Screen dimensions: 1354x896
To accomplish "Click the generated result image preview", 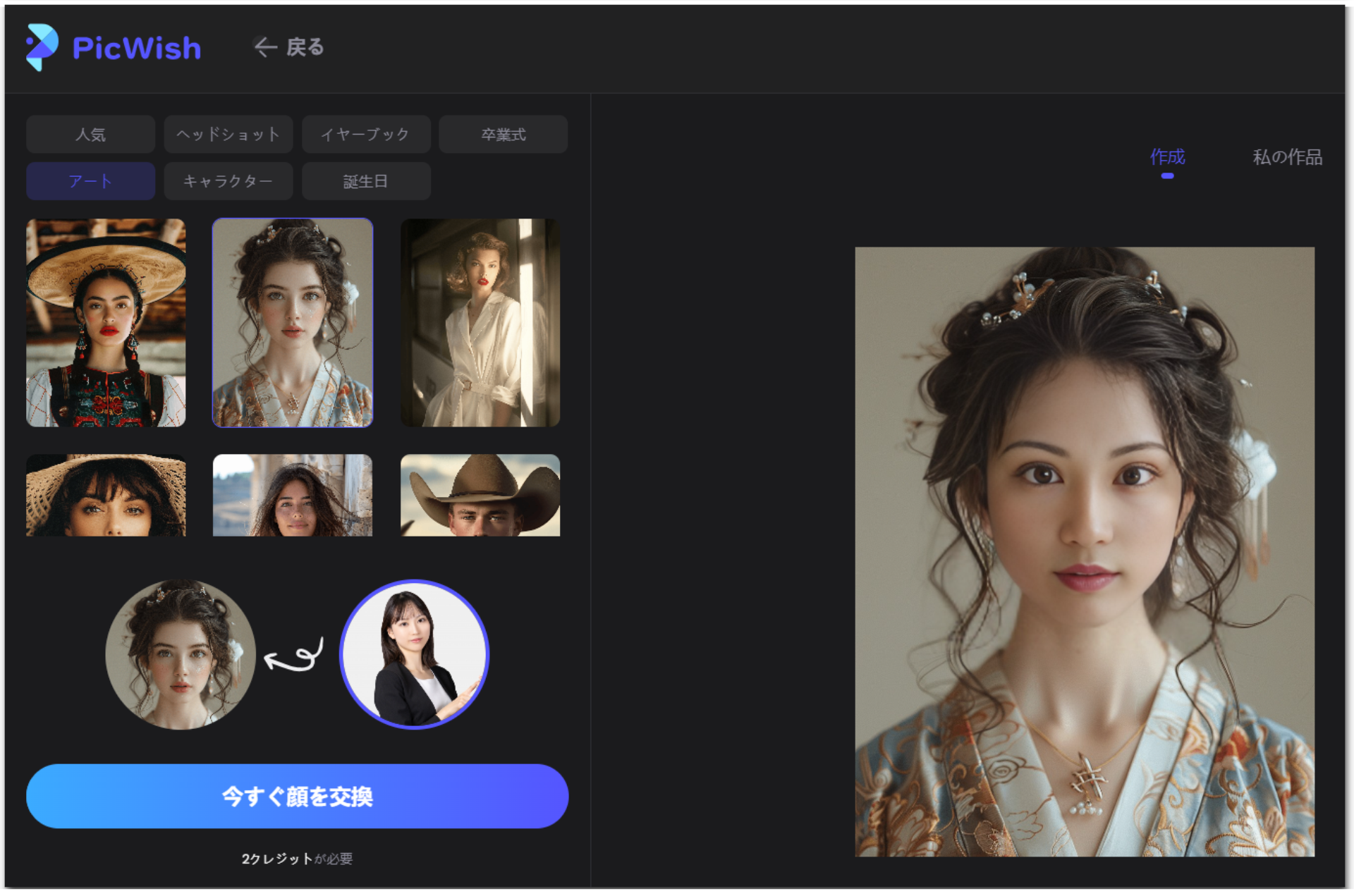I will point(1084,551).
